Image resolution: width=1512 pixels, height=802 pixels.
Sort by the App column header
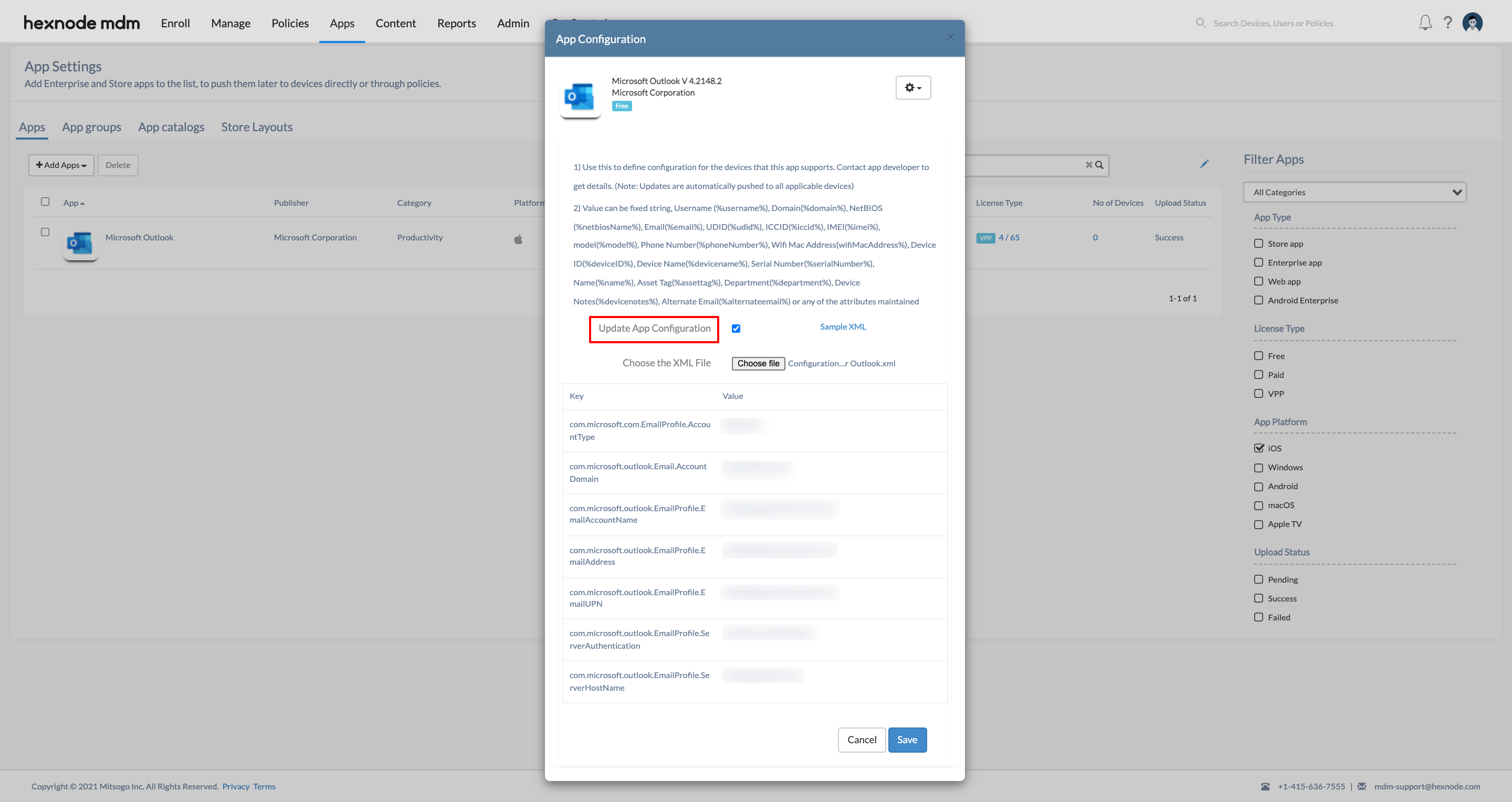click(74, 203)
